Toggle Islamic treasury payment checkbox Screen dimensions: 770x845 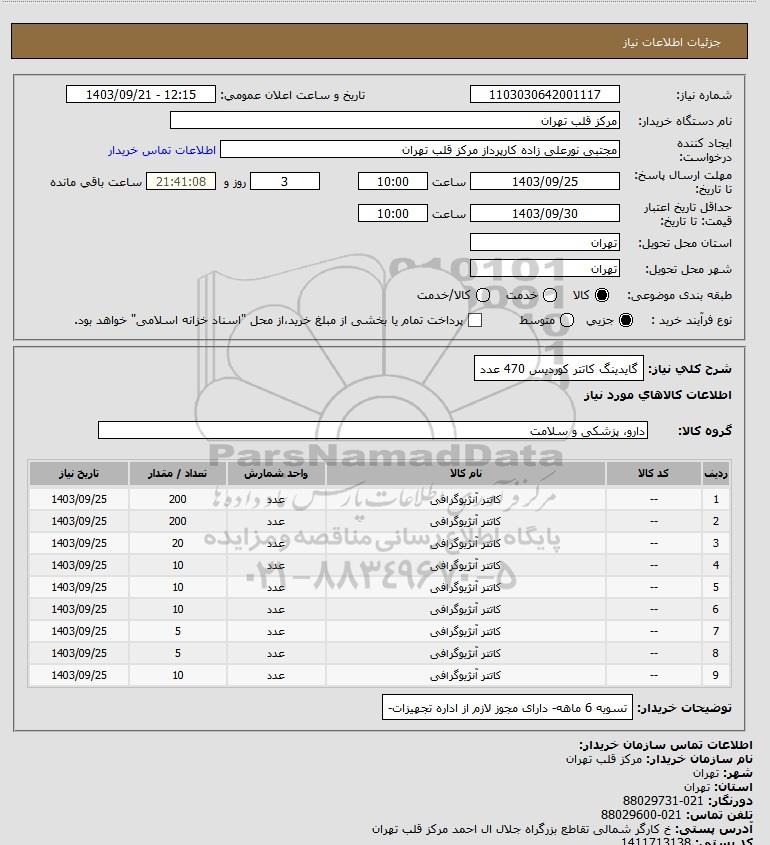475,320
